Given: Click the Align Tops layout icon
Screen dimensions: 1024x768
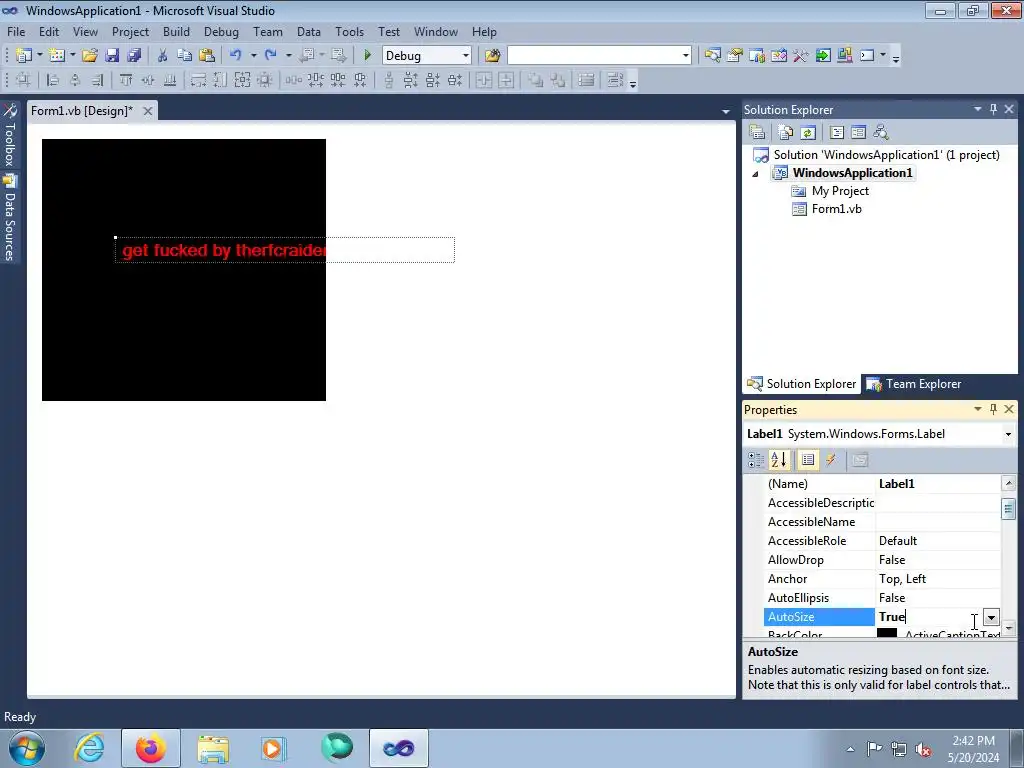Looking at the screenshot, I should point(125,80).
